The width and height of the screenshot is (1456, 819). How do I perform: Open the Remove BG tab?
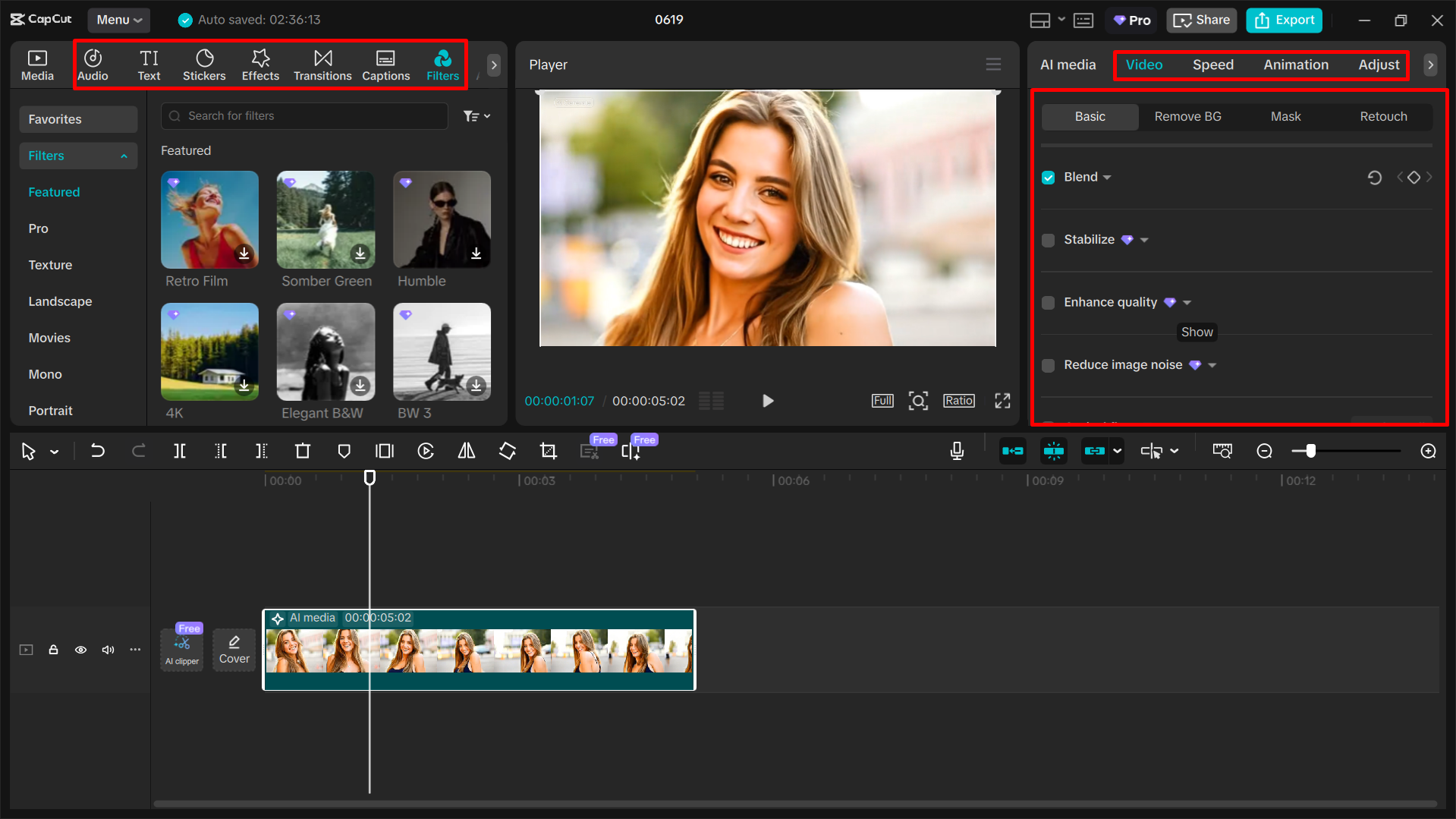(x=1187, y=116)
